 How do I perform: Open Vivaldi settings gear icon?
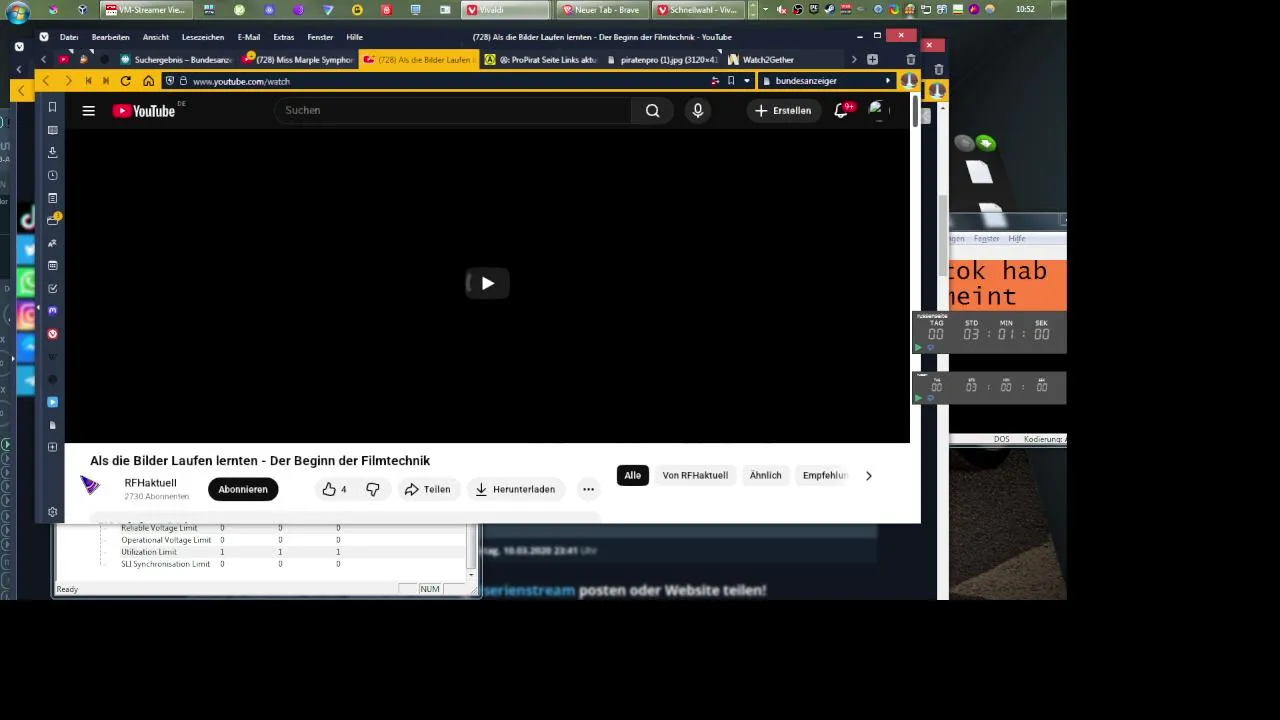tap(53, 512)
